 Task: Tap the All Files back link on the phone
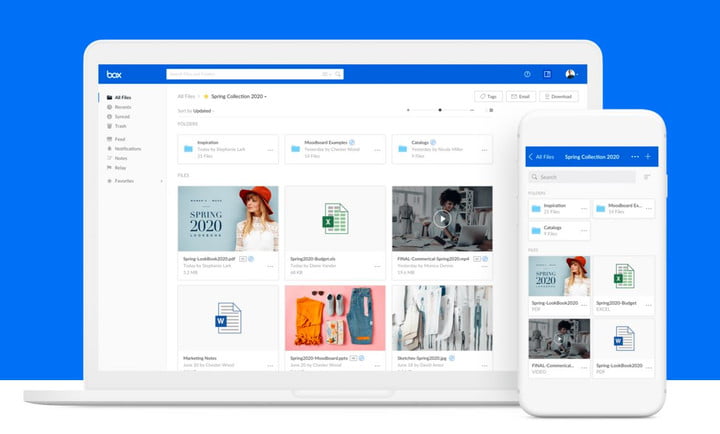coord(545,157)
